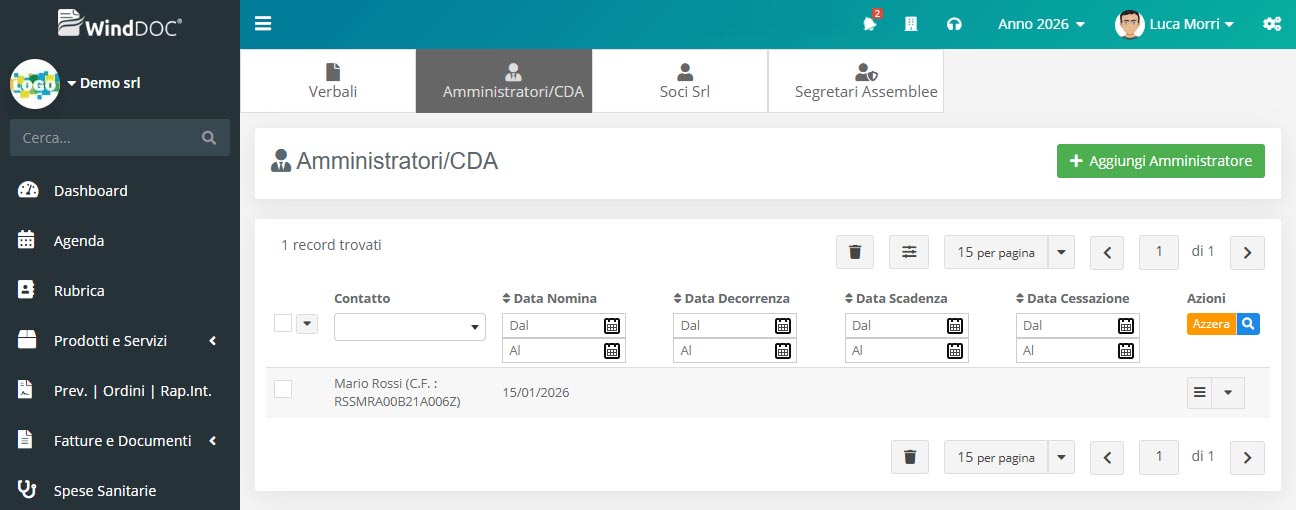Open the notifications bell icon
Image resolution: width=1296 pixels, height=510 pixels.
(869, 24)
